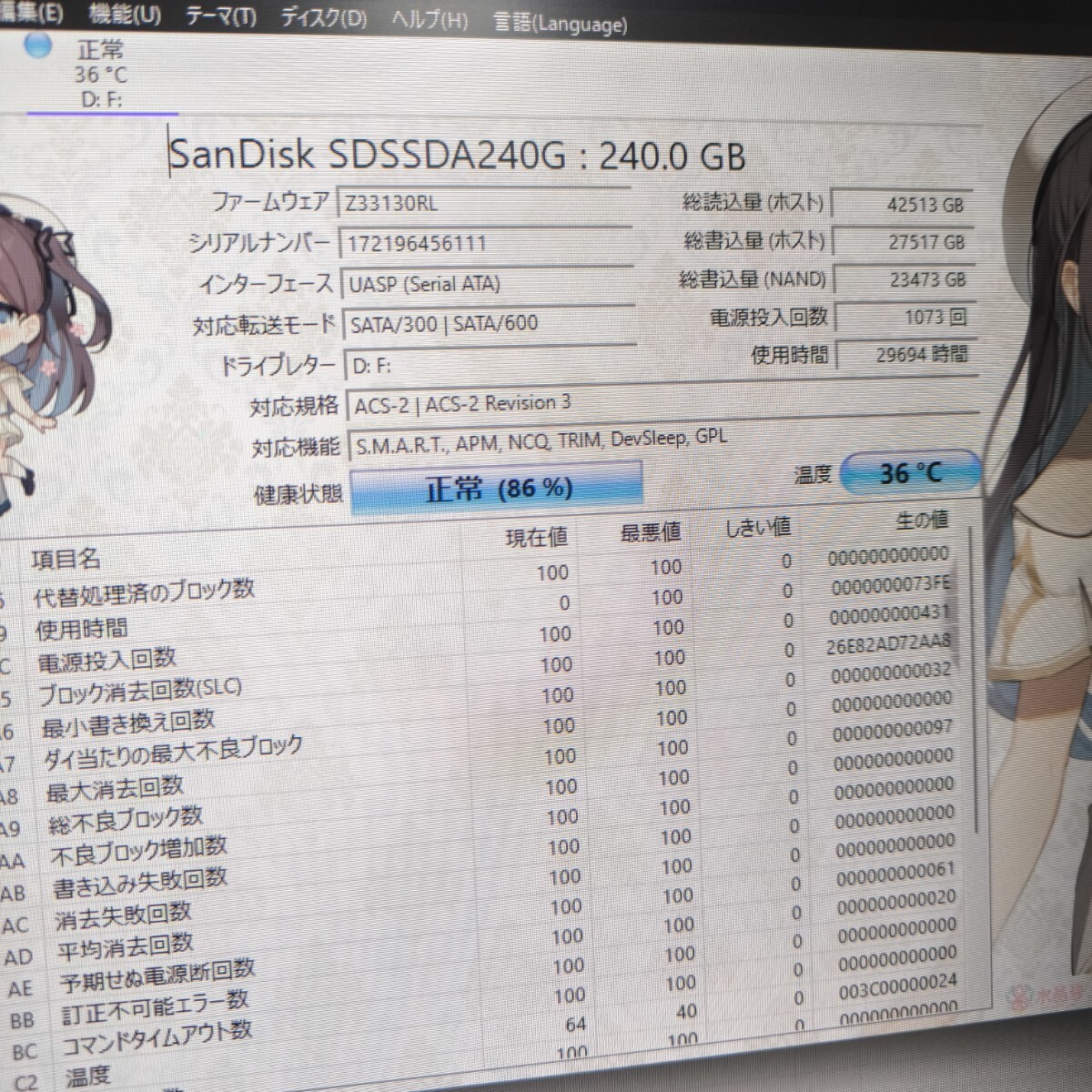The image size is (1092, 1092).
Task: Click the firmware field Z33130RL
Action: click(484, 203)
